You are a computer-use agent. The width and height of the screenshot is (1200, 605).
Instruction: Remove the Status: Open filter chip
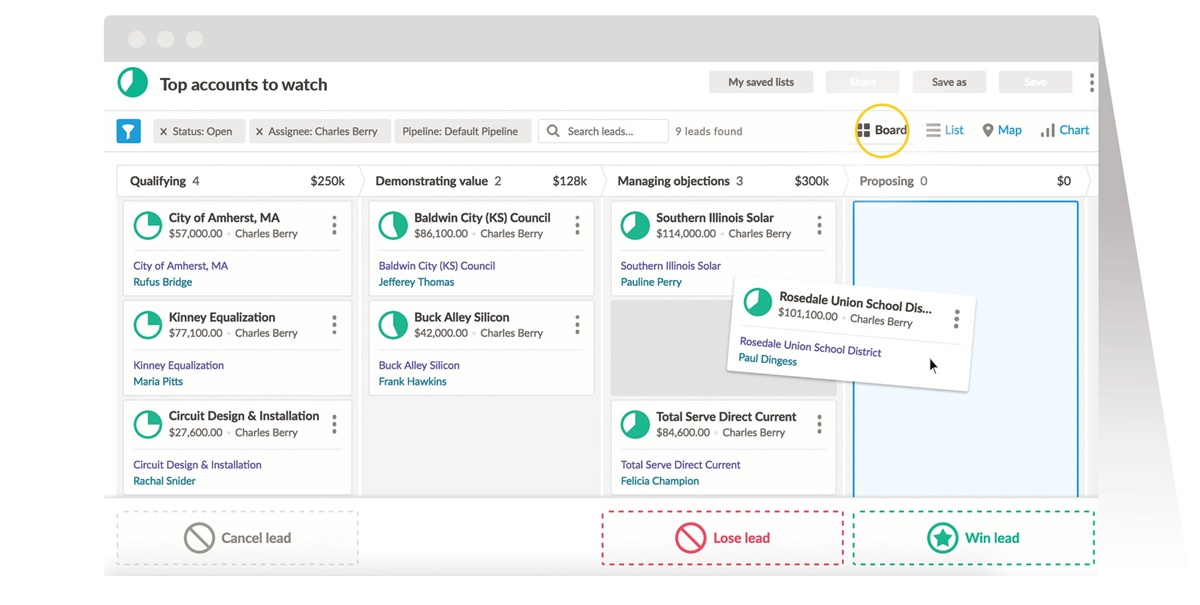[x=164, y=132]
